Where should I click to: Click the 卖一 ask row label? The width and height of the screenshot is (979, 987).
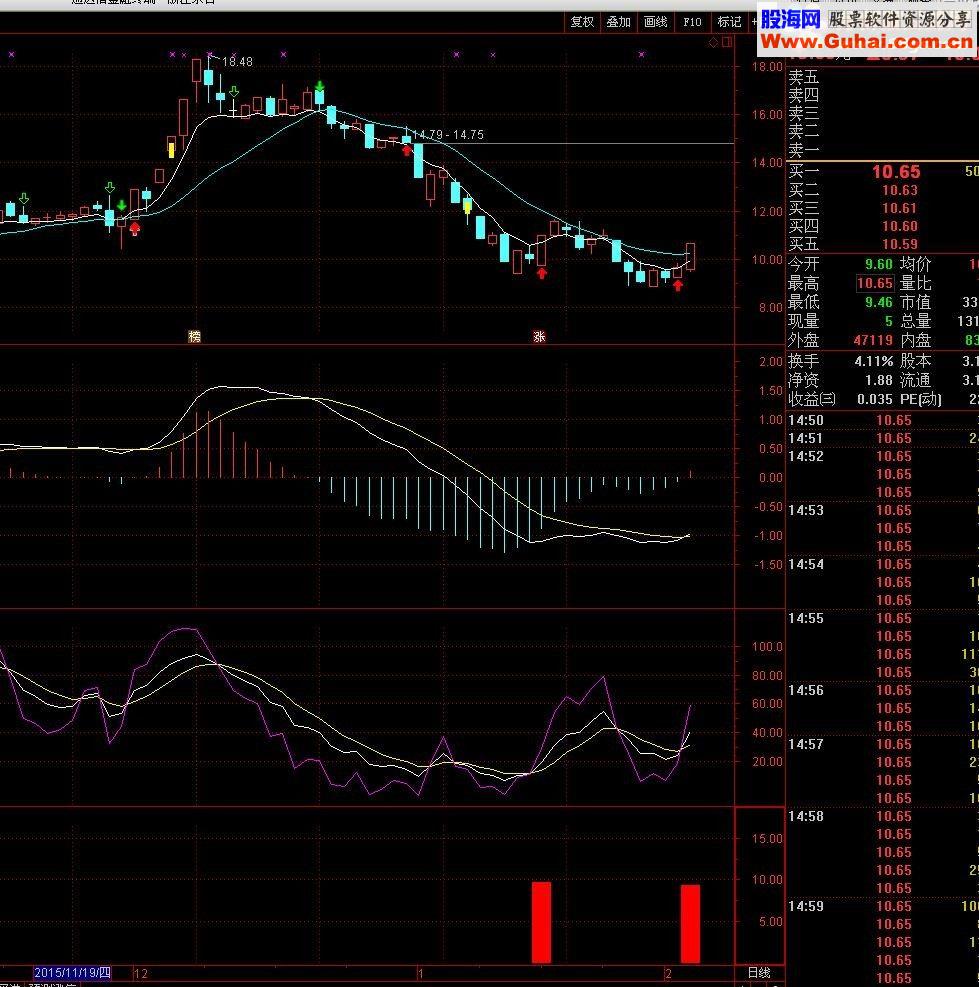[804, 150]
